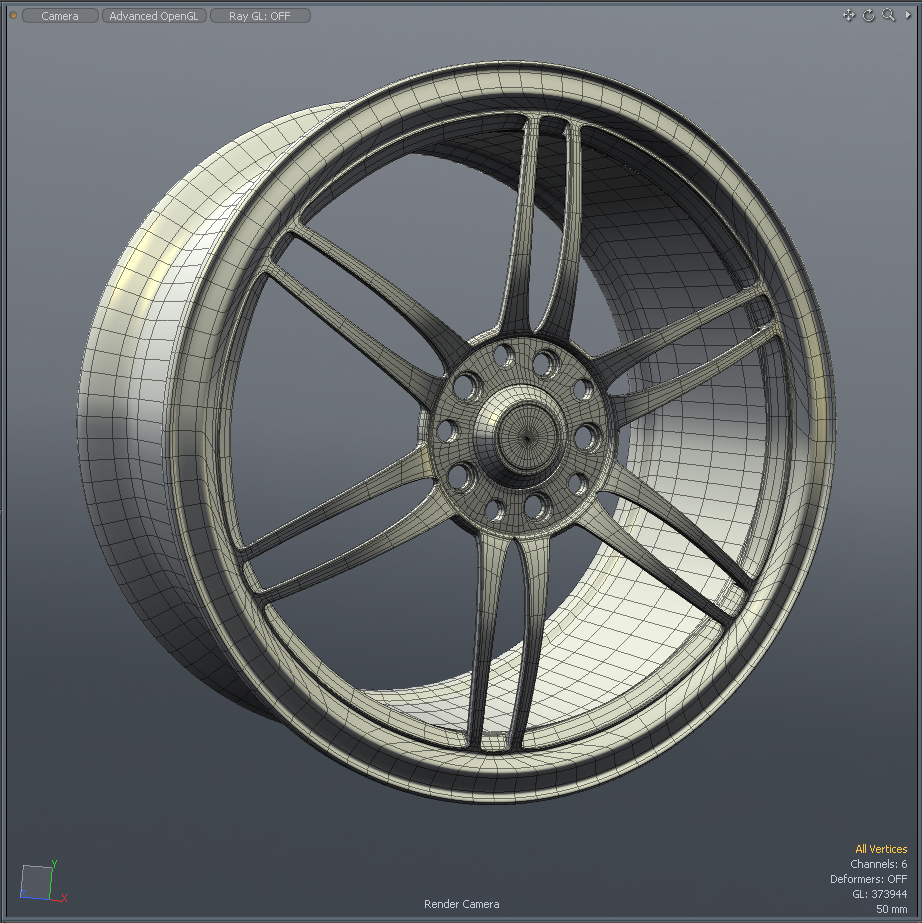Viewport: 922px width, 923px height.
Task: Open the Camera viewport dropdown
Action: [x=59, y=15]
